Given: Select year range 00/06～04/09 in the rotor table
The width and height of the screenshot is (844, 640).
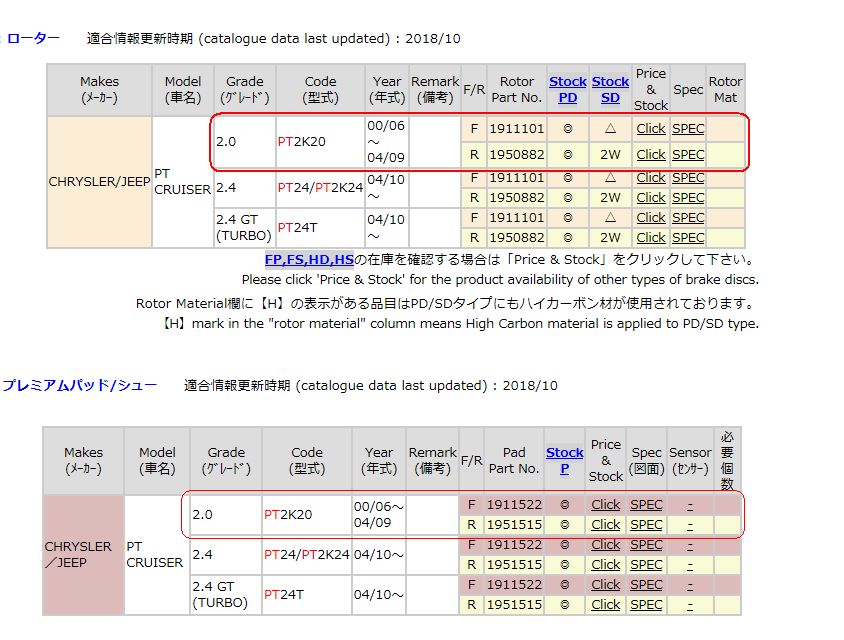Looking at the screenshot, I should (x=386, y=142).
